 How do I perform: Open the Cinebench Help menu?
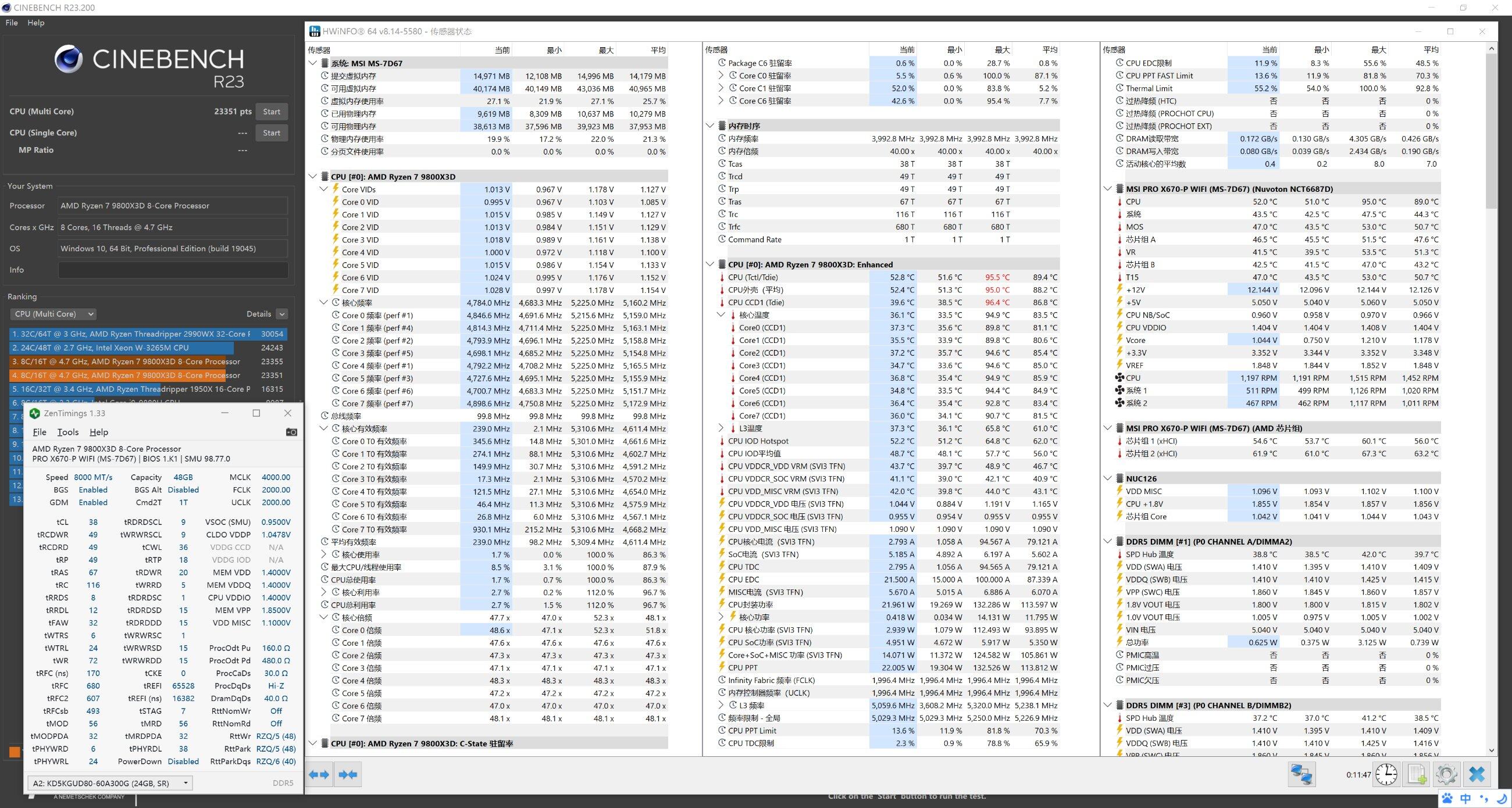(36, 22)
